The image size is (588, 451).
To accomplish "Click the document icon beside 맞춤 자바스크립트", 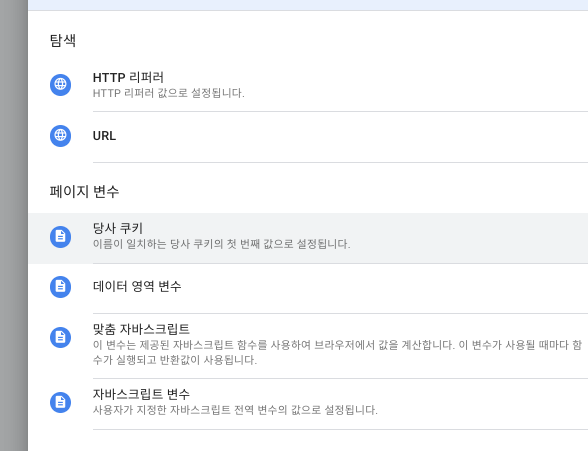I will tap(60, 338).
